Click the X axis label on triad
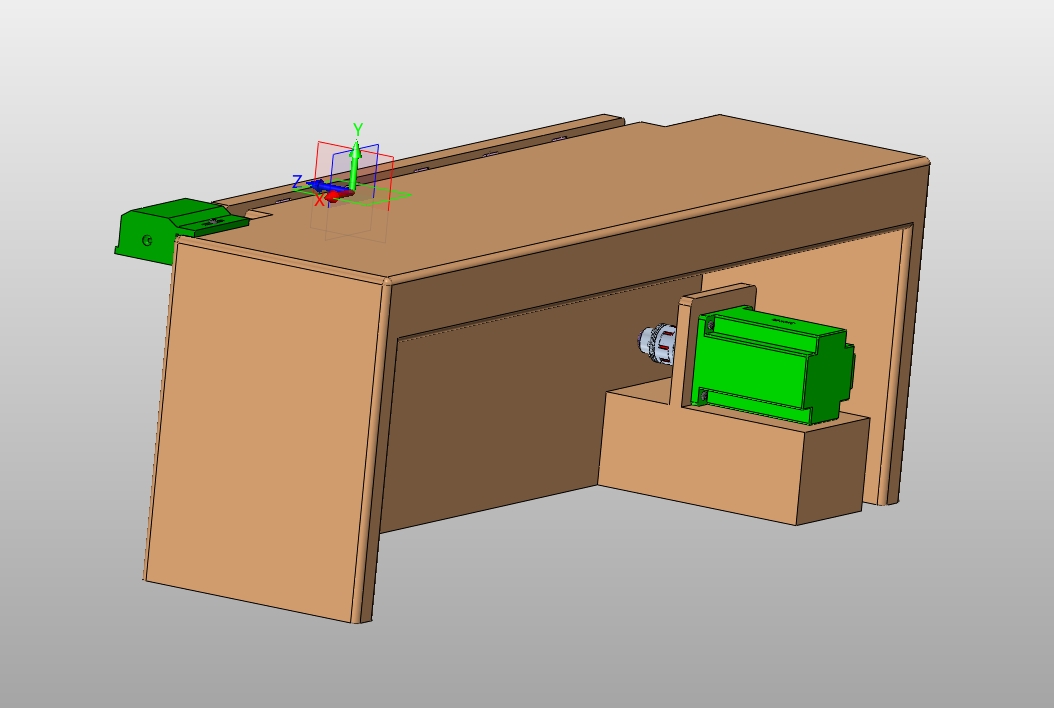This screenshot has height=708, width=1054. (320, 201)
